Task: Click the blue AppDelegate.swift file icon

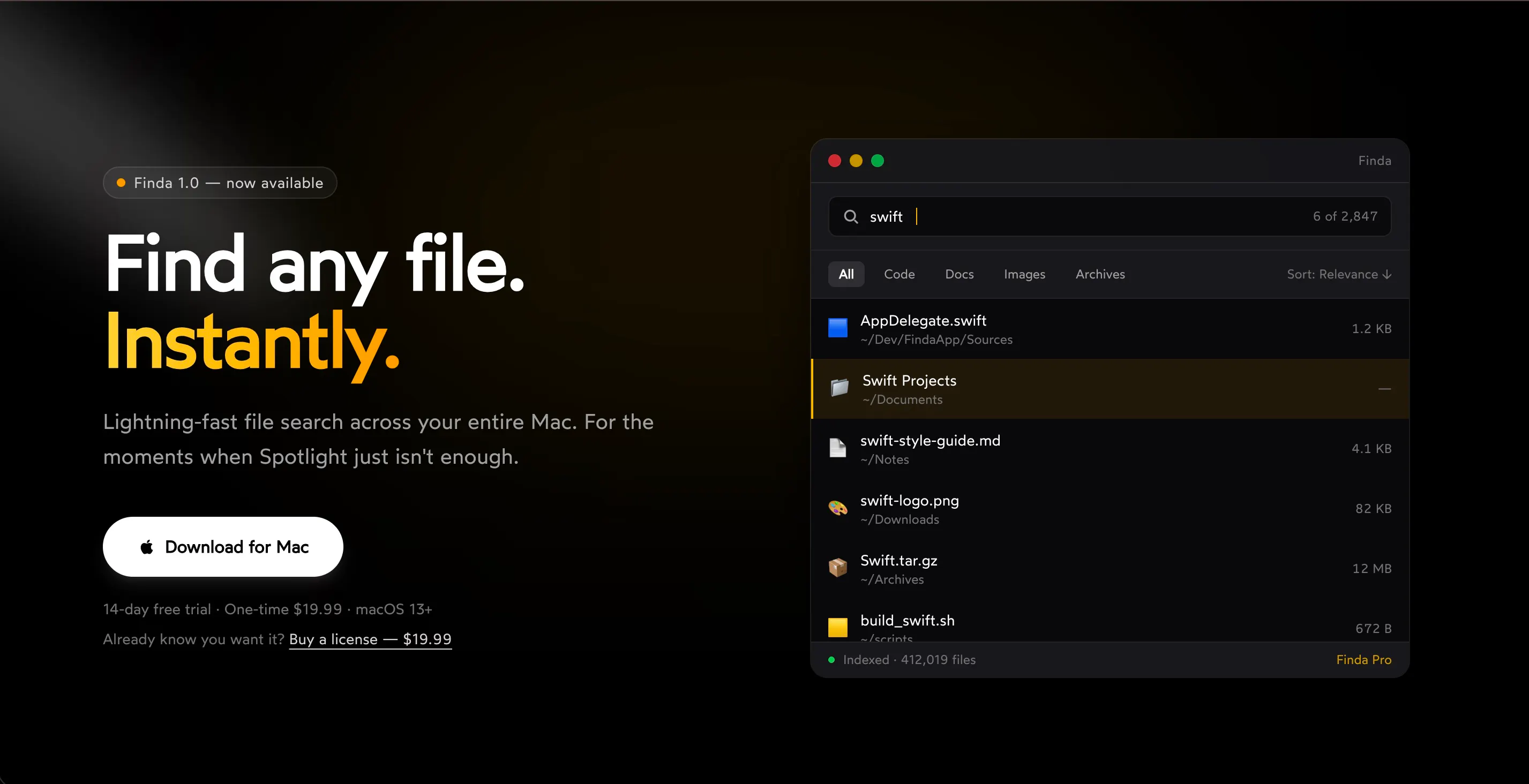Action: (837, 328)
